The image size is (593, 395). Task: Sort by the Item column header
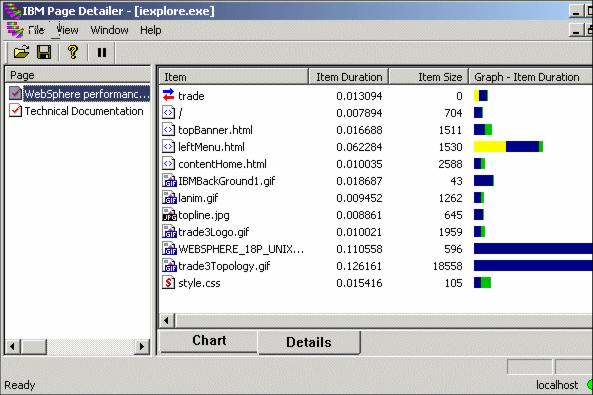pos(233,77)
